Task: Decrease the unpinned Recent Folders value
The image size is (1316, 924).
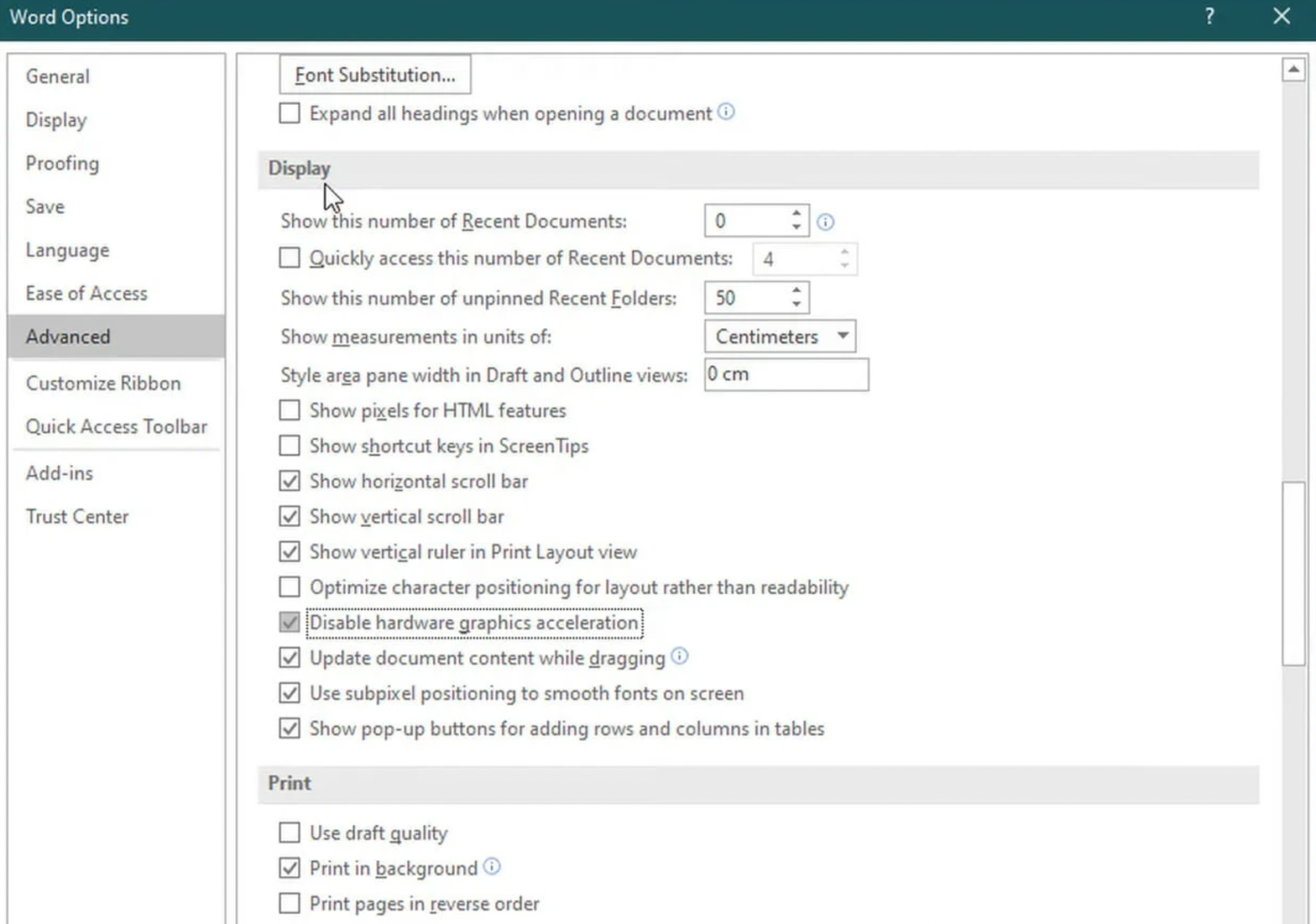Action: click(x=795, y=304)
